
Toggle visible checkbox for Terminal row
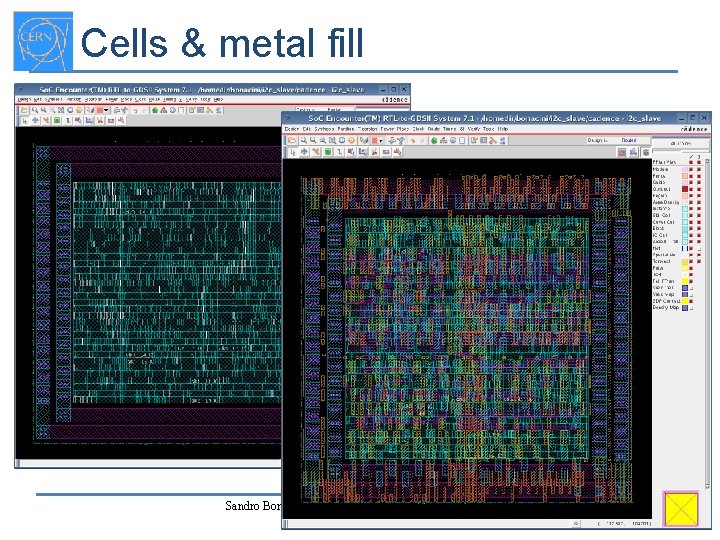(x=691, y=261)
